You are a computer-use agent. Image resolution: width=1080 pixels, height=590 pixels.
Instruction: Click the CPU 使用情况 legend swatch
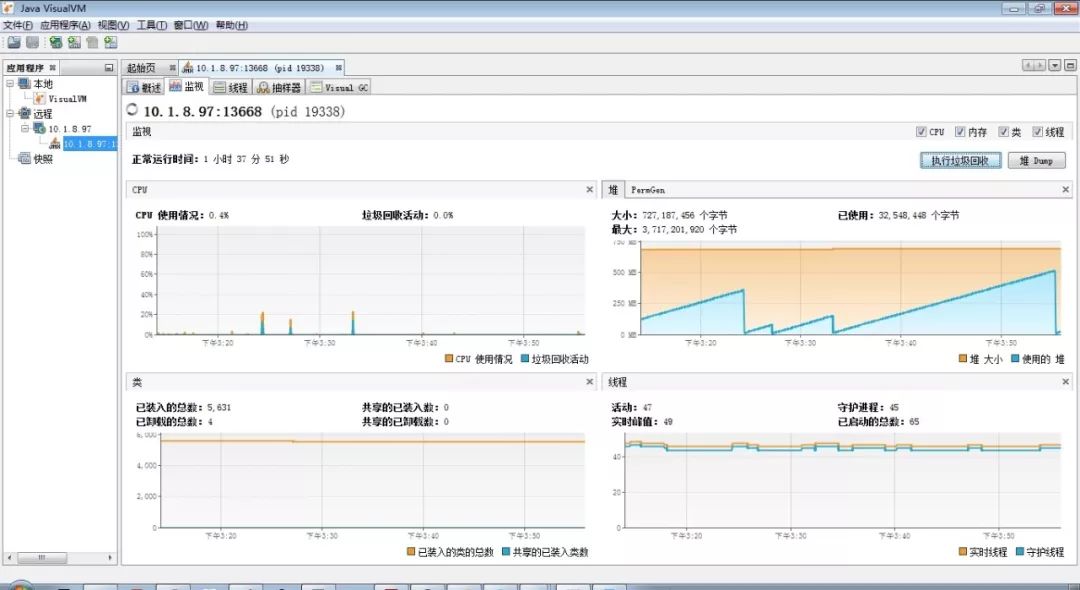[x=449, y=359]
